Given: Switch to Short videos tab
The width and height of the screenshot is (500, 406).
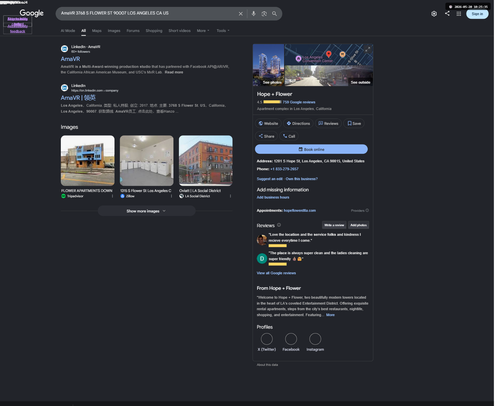Looking at the screenshot, I should [x=179, y=31].
